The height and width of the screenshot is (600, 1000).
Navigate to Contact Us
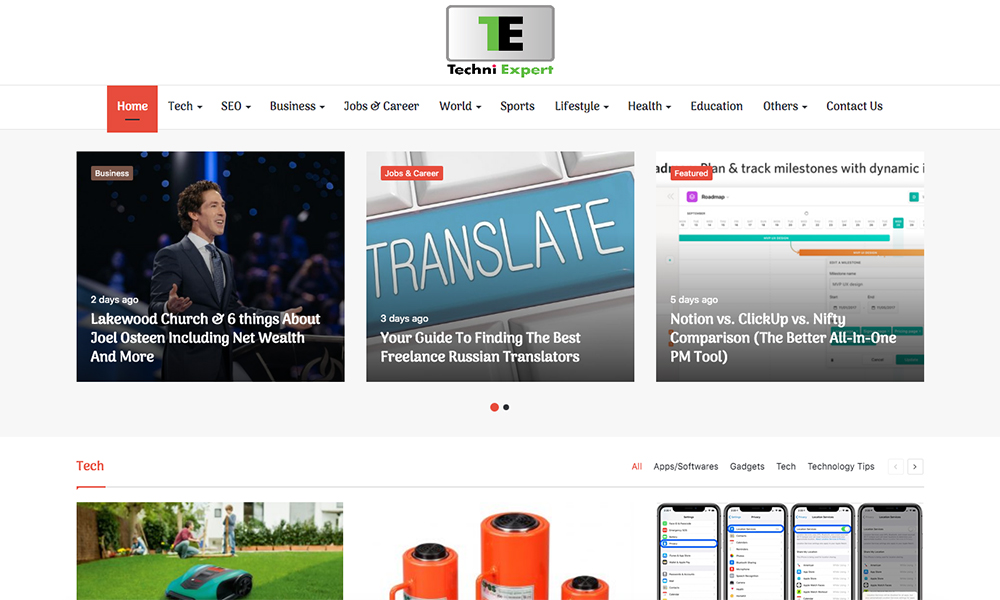pos(854,106)
